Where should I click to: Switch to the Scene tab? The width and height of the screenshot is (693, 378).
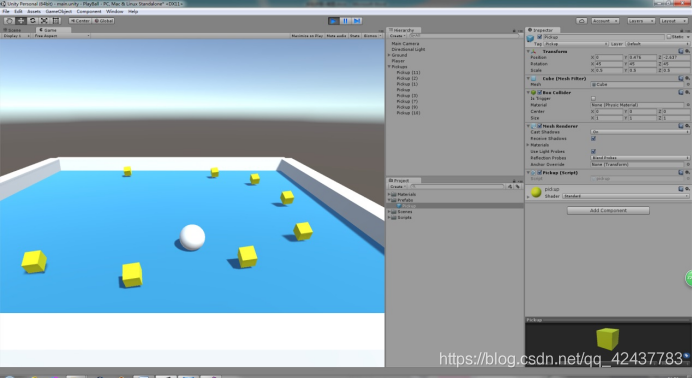click(x=12, y=30)
